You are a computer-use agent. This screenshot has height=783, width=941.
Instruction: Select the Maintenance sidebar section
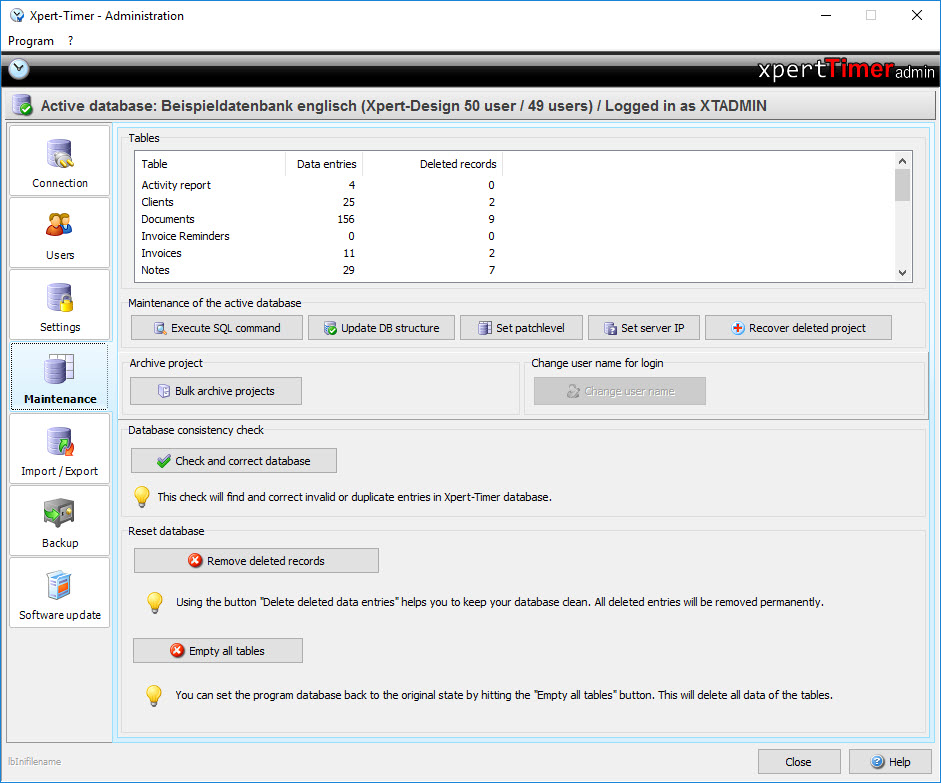click(x=60, y=376)
